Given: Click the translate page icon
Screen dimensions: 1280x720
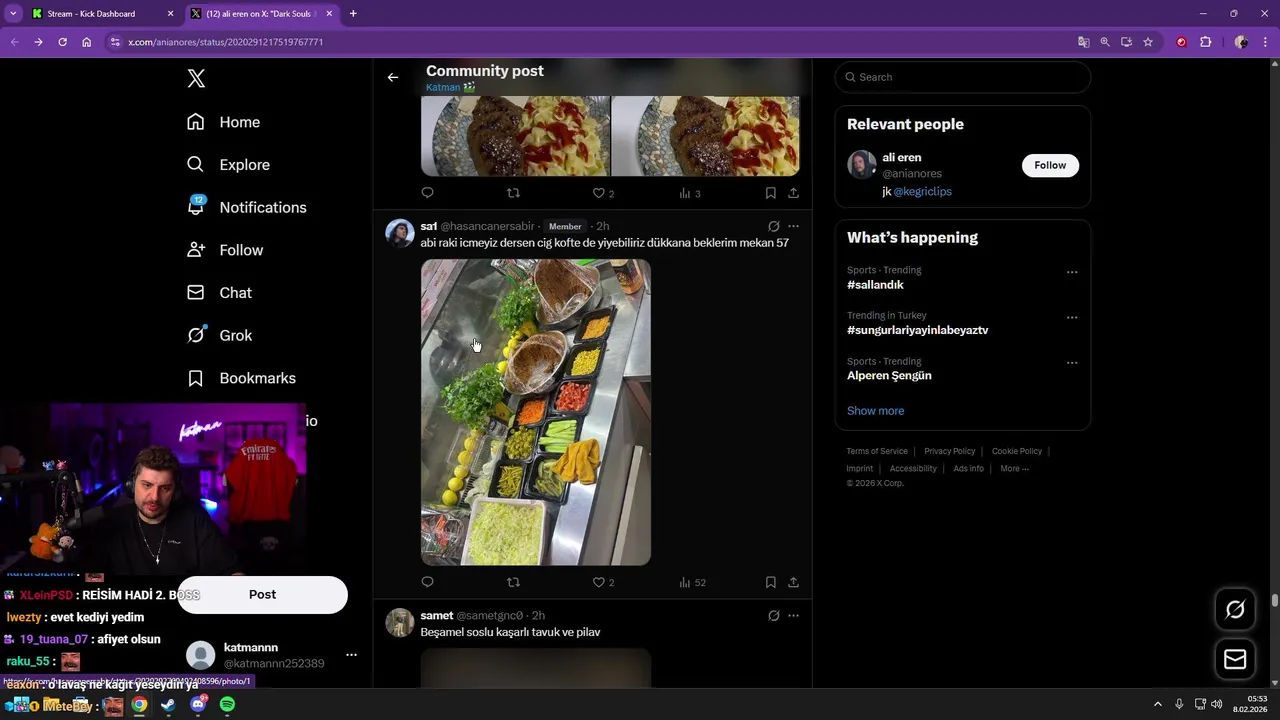Looking at the screenshot, I should 1083,42.
